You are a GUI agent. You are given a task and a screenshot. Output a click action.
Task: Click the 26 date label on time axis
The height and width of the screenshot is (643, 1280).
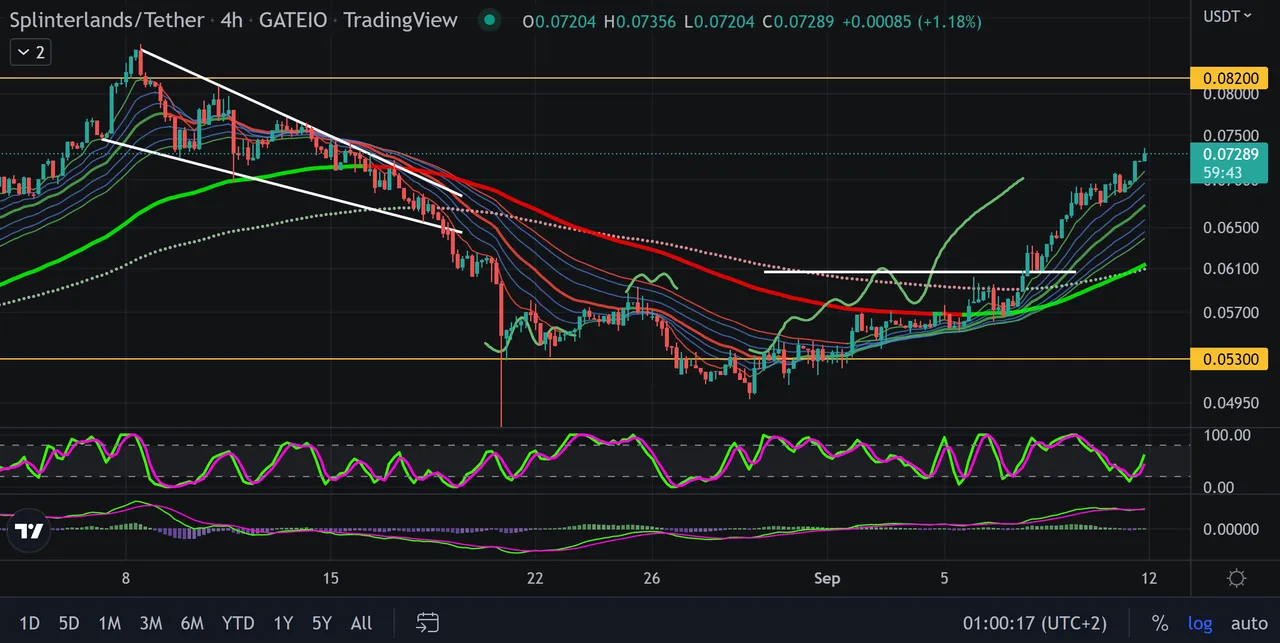coord(652,578)
